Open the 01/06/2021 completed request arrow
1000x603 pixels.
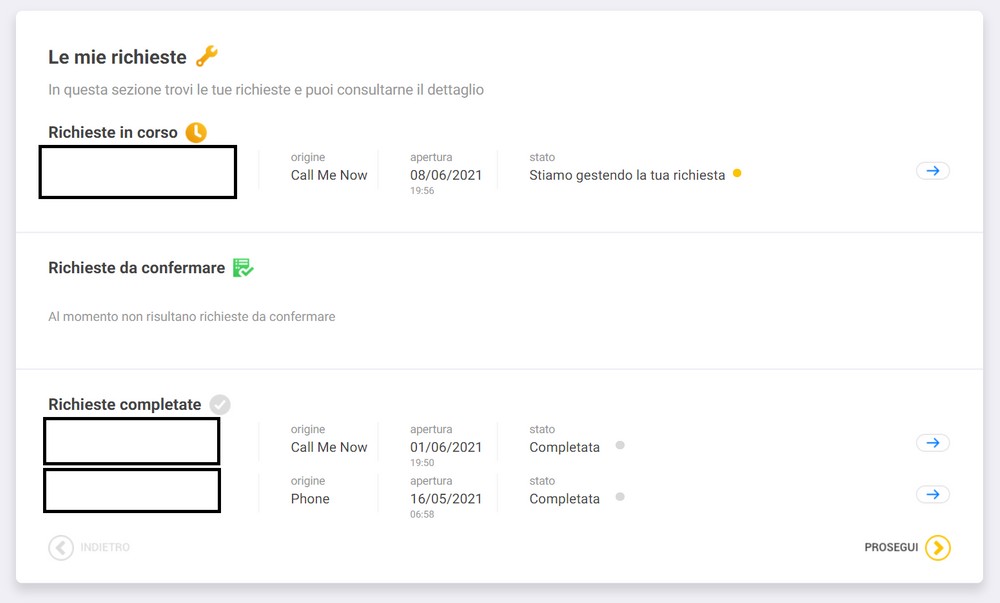click(932, 443)
